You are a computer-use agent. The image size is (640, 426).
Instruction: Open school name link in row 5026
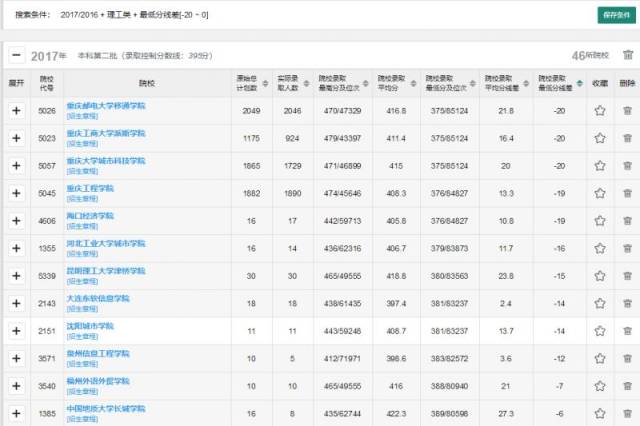106,106
